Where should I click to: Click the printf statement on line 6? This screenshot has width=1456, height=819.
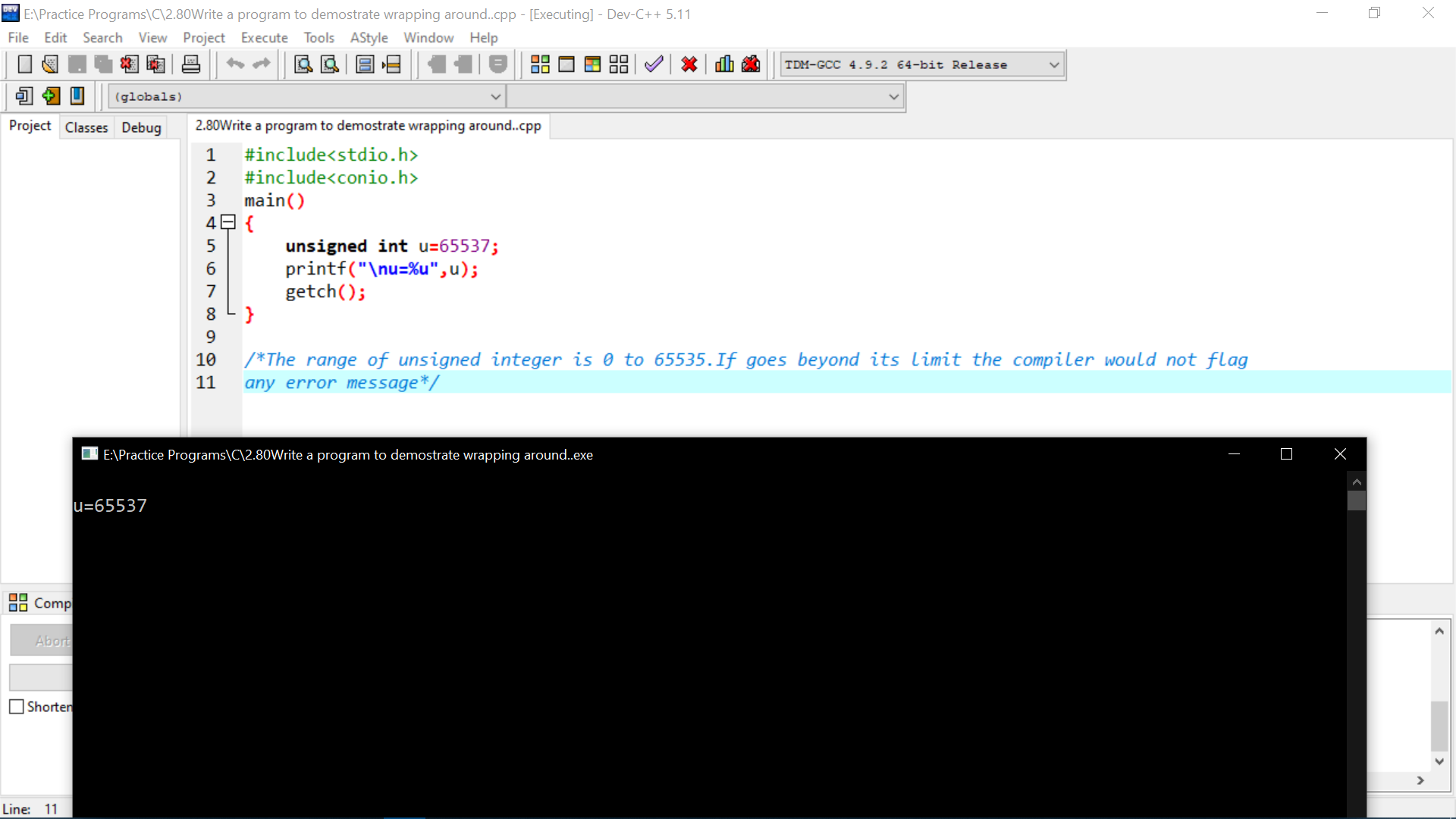(382, 269)
